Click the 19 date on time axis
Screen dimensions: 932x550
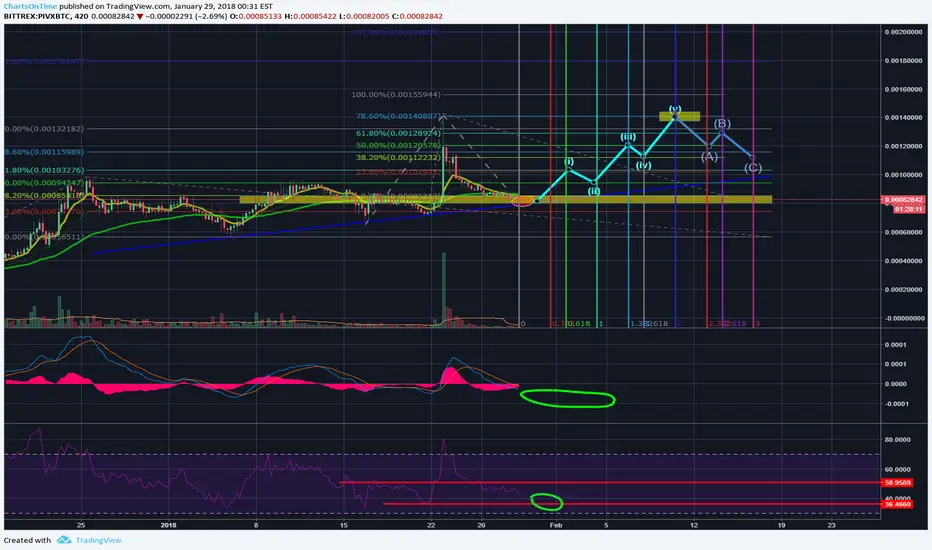[x=781, y=525]
